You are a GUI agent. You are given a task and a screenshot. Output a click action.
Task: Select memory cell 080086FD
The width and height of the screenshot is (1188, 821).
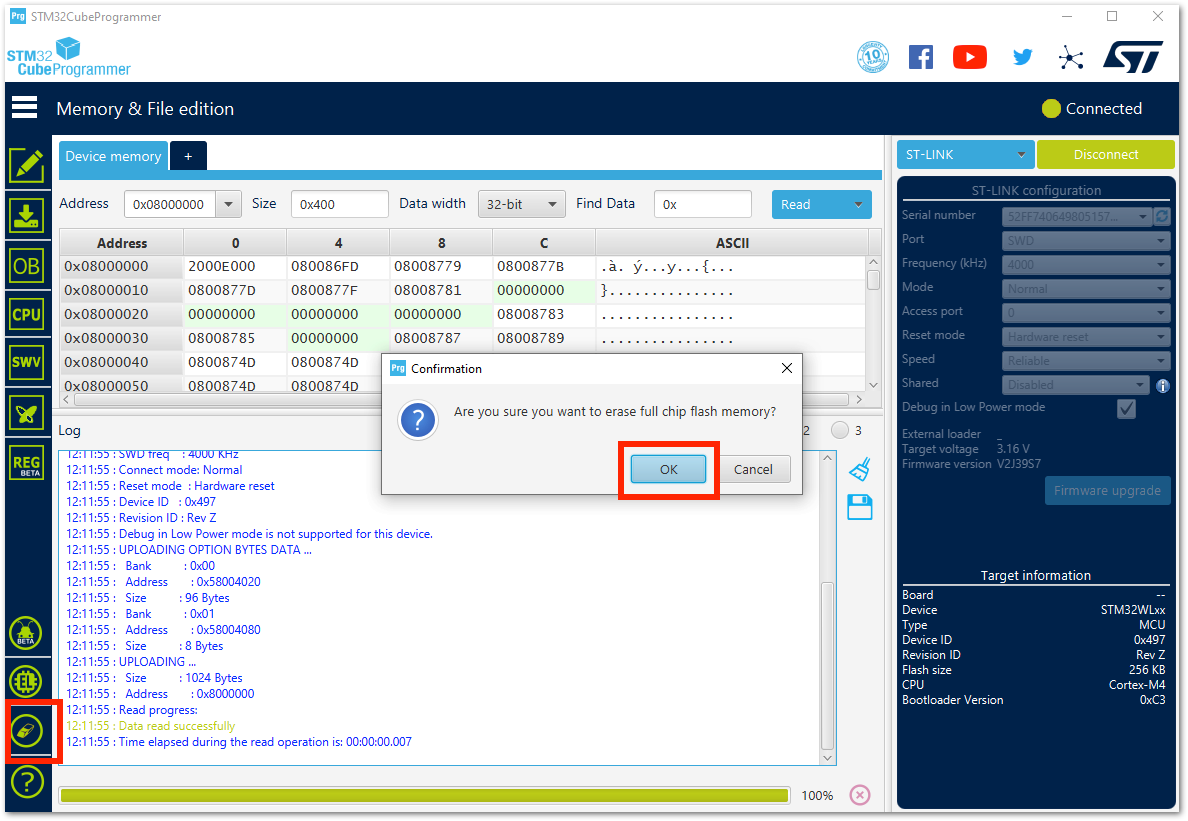(x=338, y=267)
